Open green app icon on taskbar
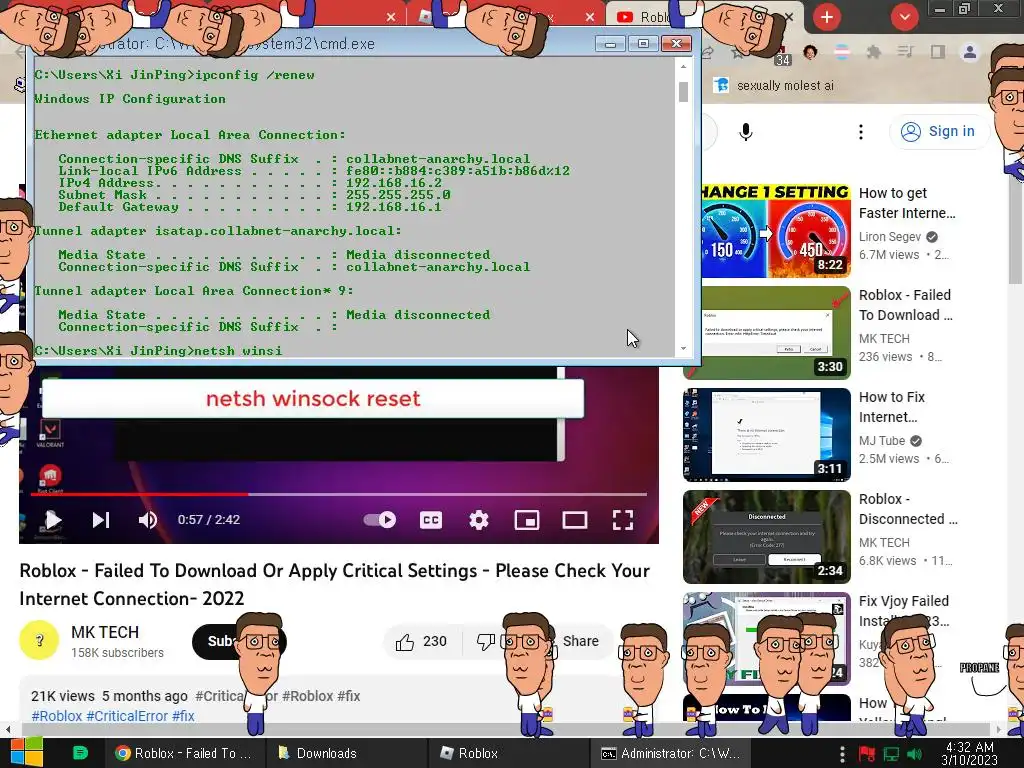Image resolution: width=1024 pixels, height=768 pixels. click(80, 752)
